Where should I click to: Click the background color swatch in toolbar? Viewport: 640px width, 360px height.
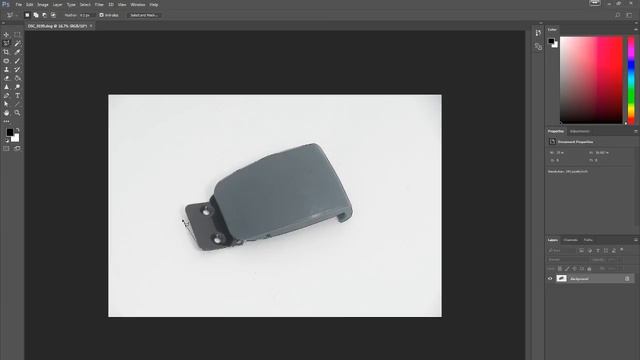pyautogui.click(x=16, y=139)
